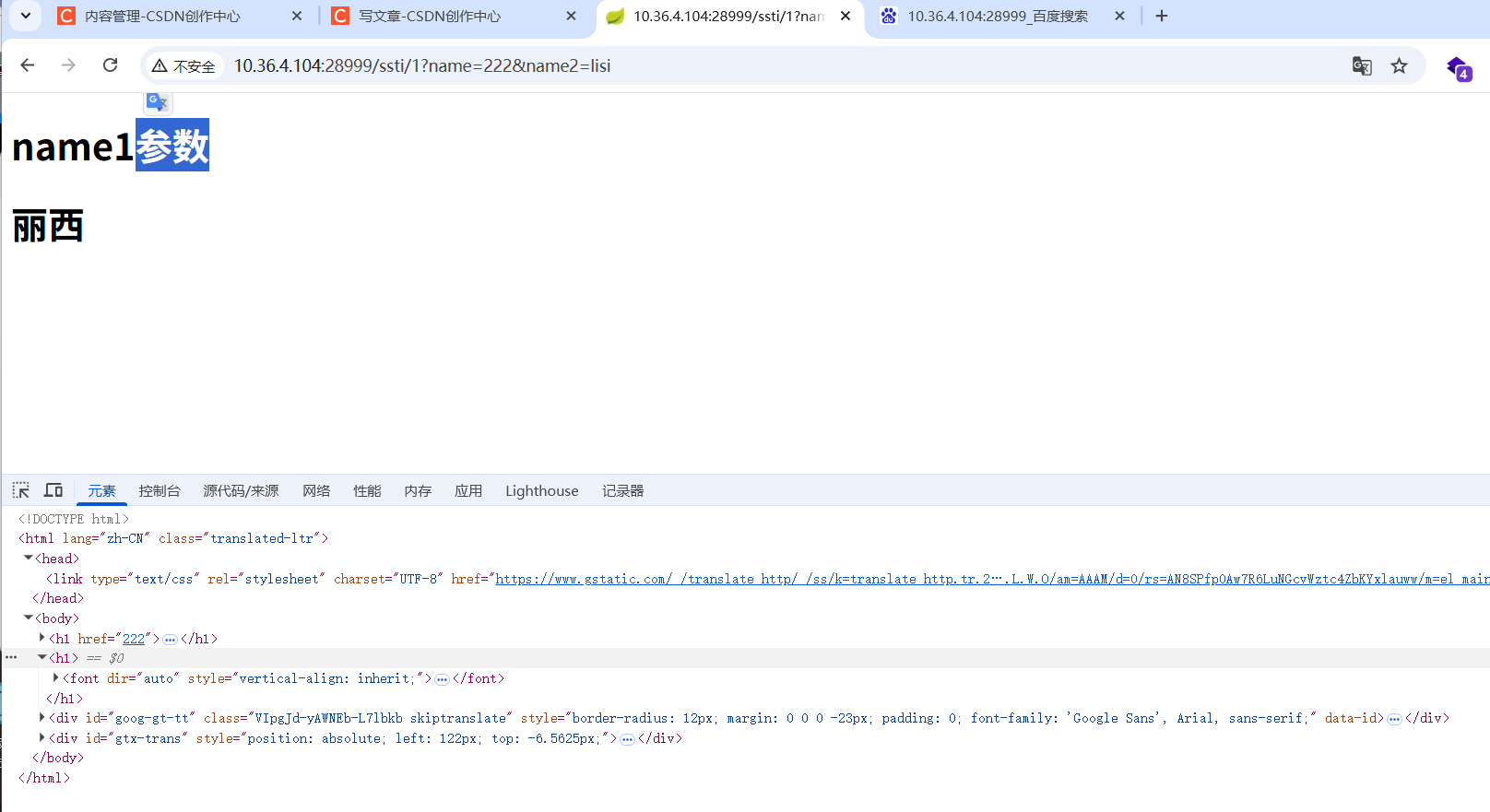Select the closing </head> tag line
Image resolution: width=1490 pixels, height=812 pixels.
pos(58,598)
